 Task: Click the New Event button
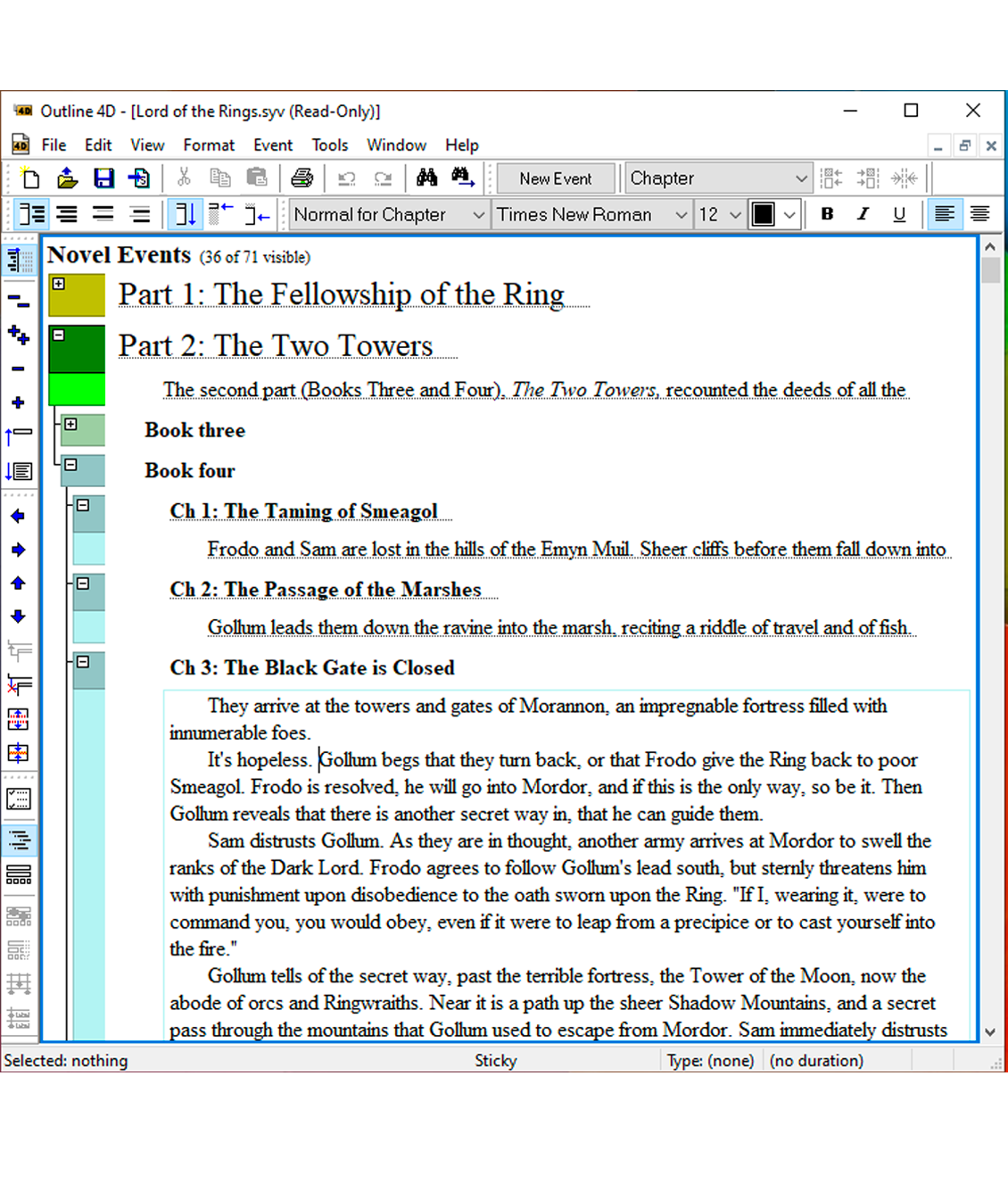click(555, 178)
